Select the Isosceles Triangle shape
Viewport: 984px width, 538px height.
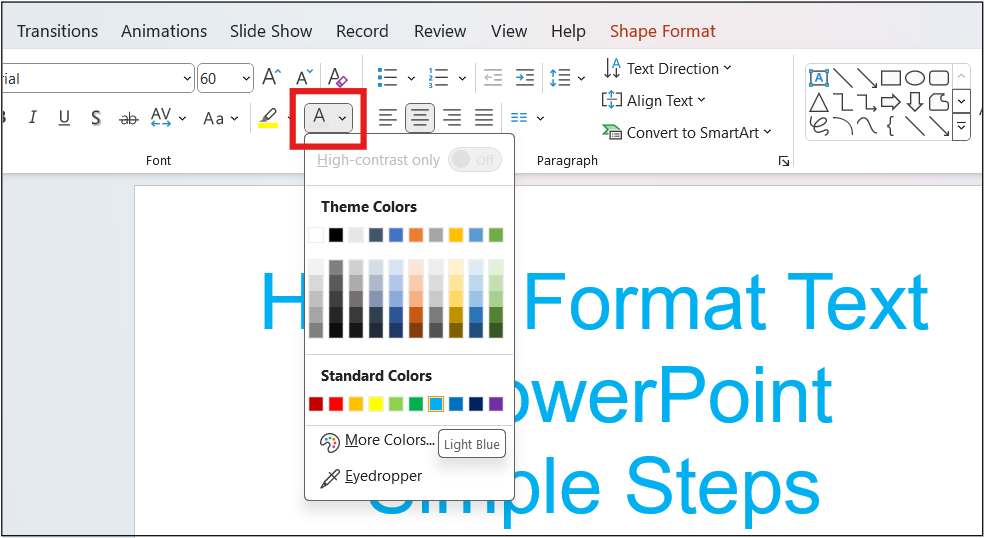[x=818, y=102]
